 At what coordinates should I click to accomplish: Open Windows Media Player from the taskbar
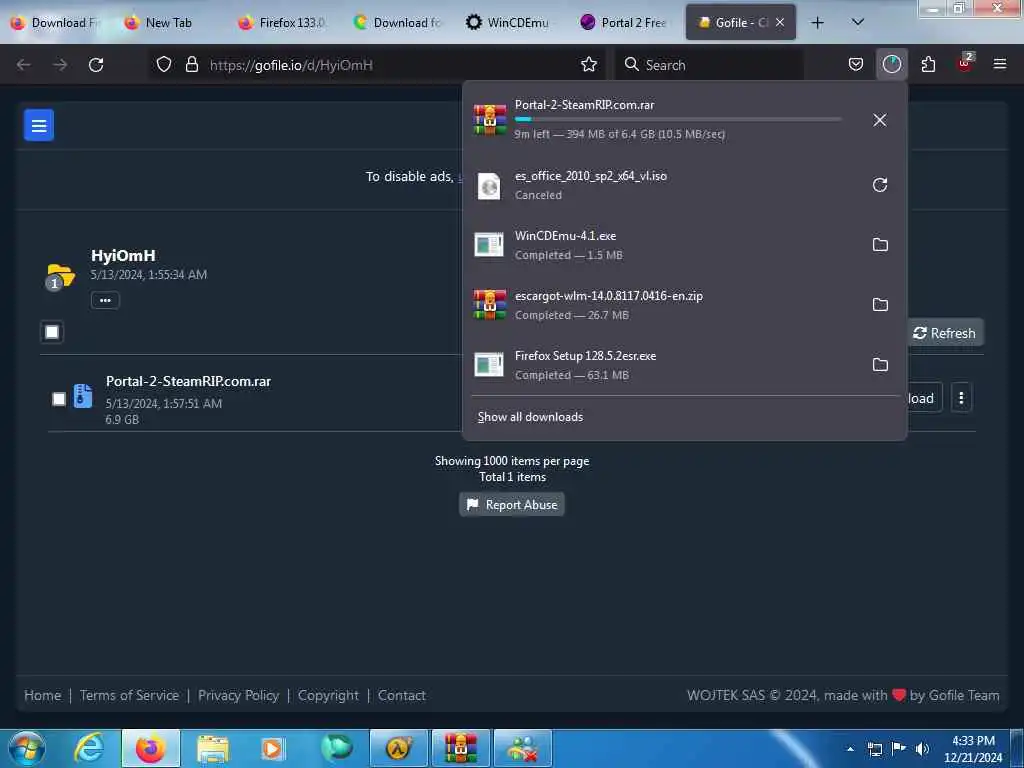click(x=272, y=748)
